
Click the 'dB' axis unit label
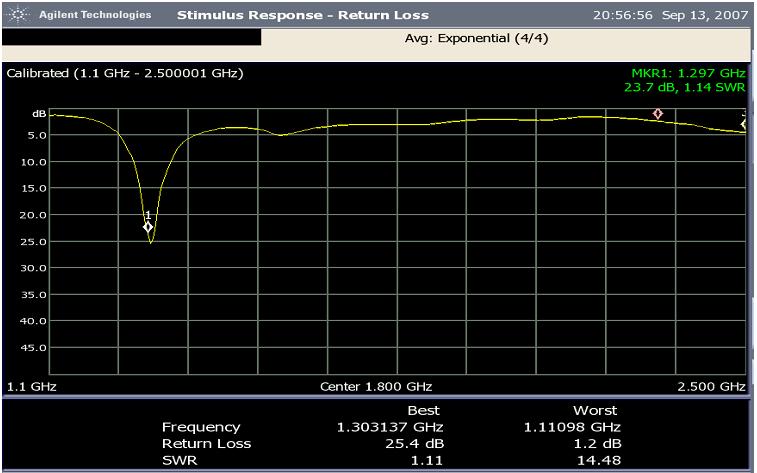[x=39, y=114]
